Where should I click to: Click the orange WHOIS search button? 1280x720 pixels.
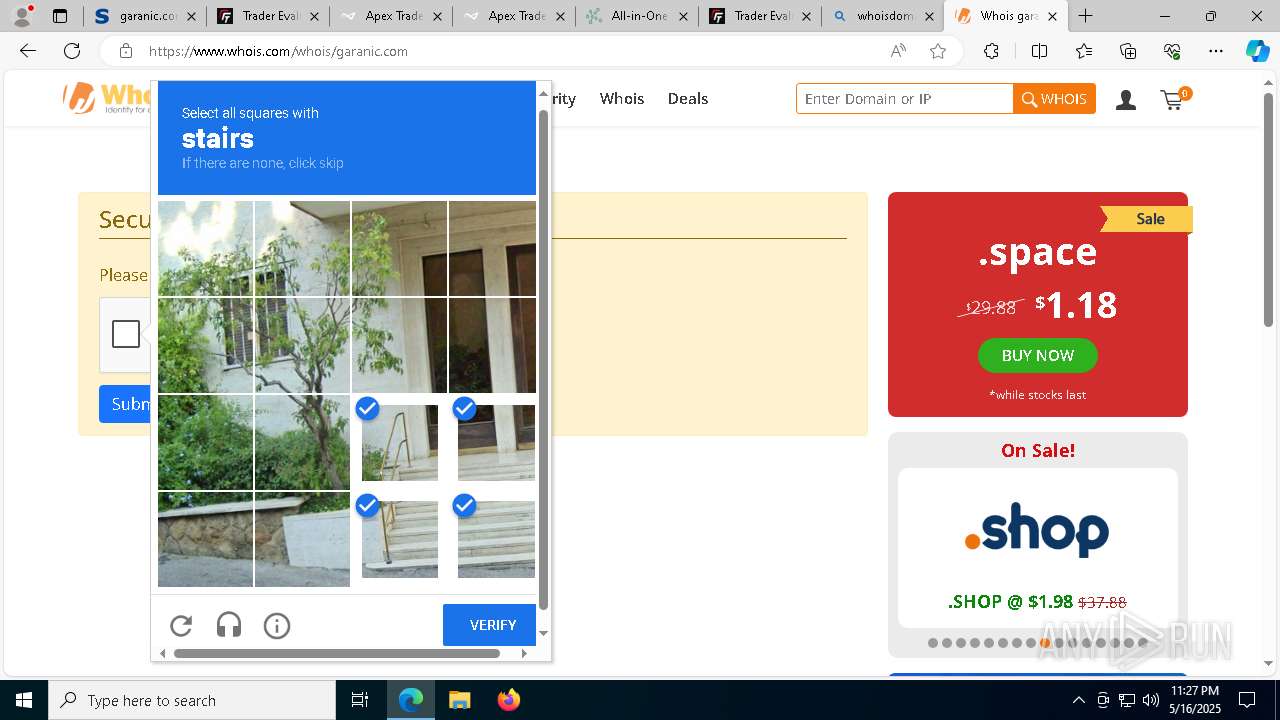pyautogui.click(x=1054, y=99)
